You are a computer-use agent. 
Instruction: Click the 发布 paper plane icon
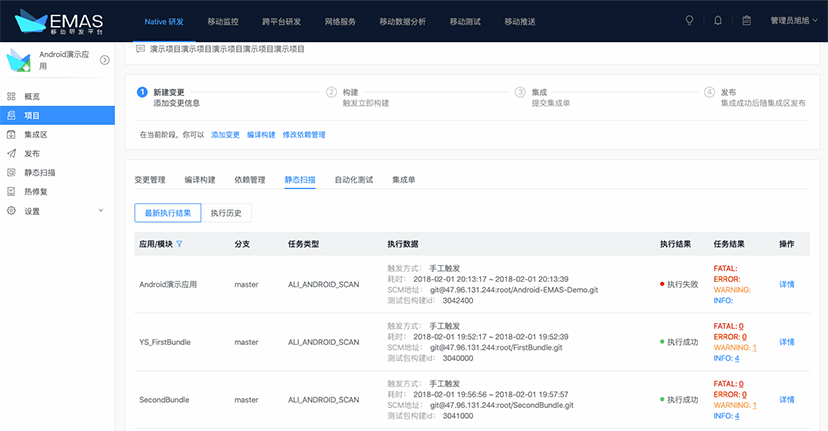click(x=12, y=154)
